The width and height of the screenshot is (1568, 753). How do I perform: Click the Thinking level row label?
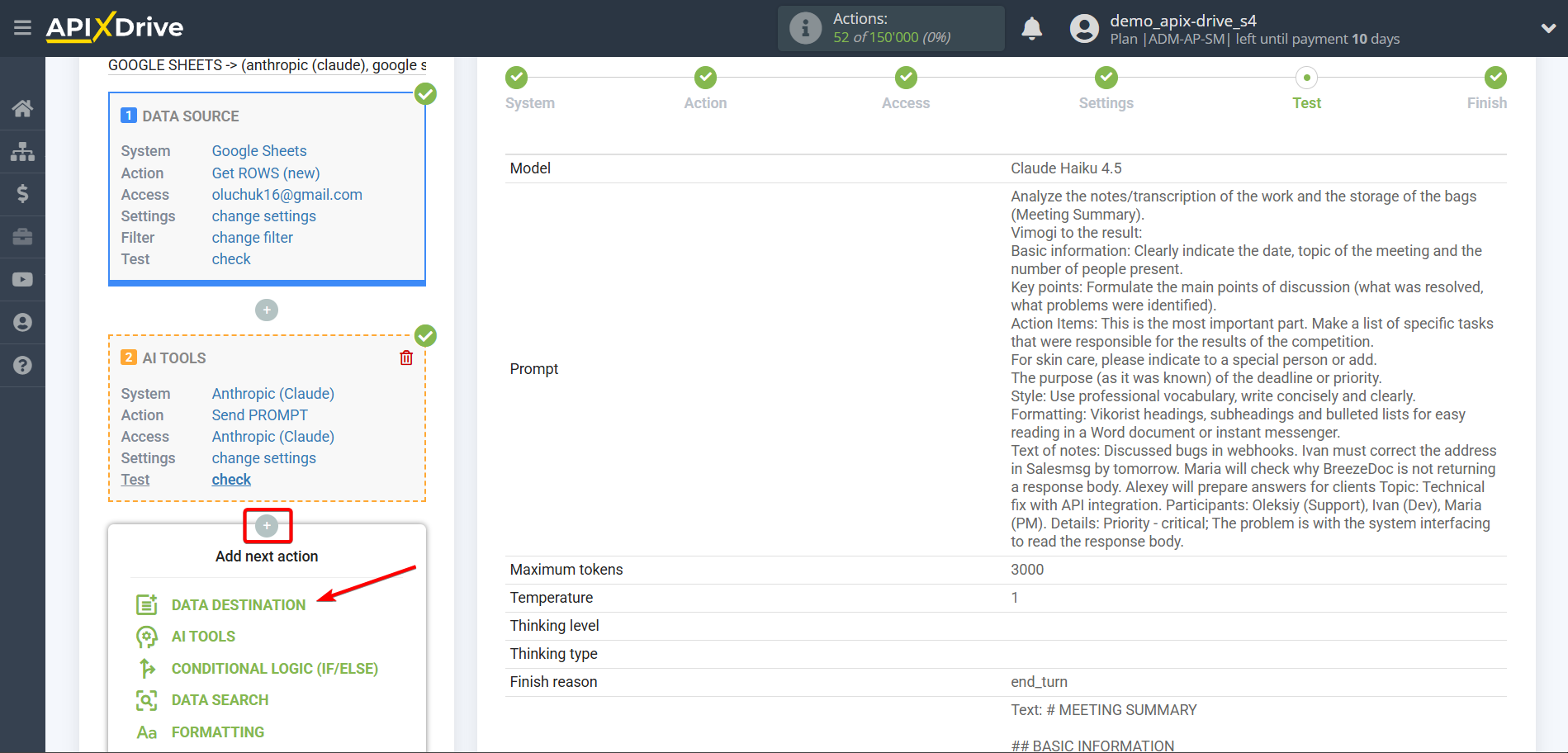coord(555,626)
